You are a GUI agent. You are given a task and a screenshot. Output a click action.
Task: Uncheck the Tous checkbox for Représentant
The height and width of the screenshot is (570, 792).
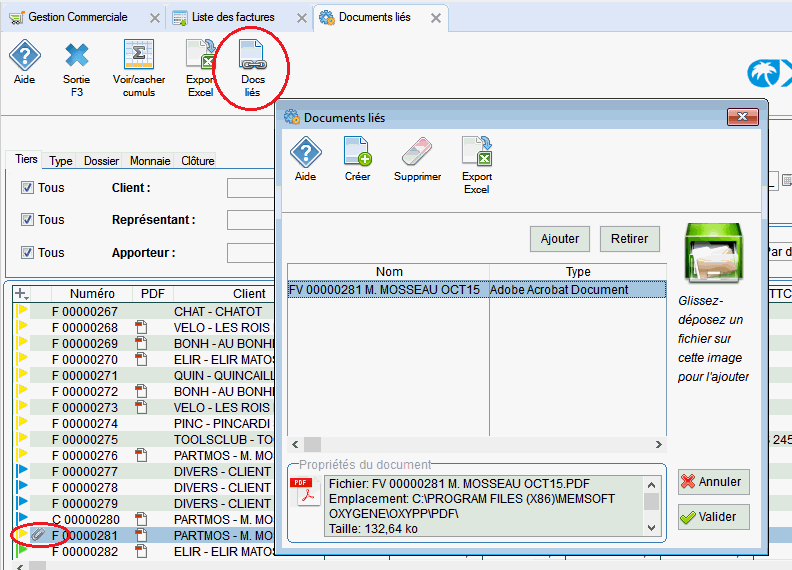coord(27,220)
